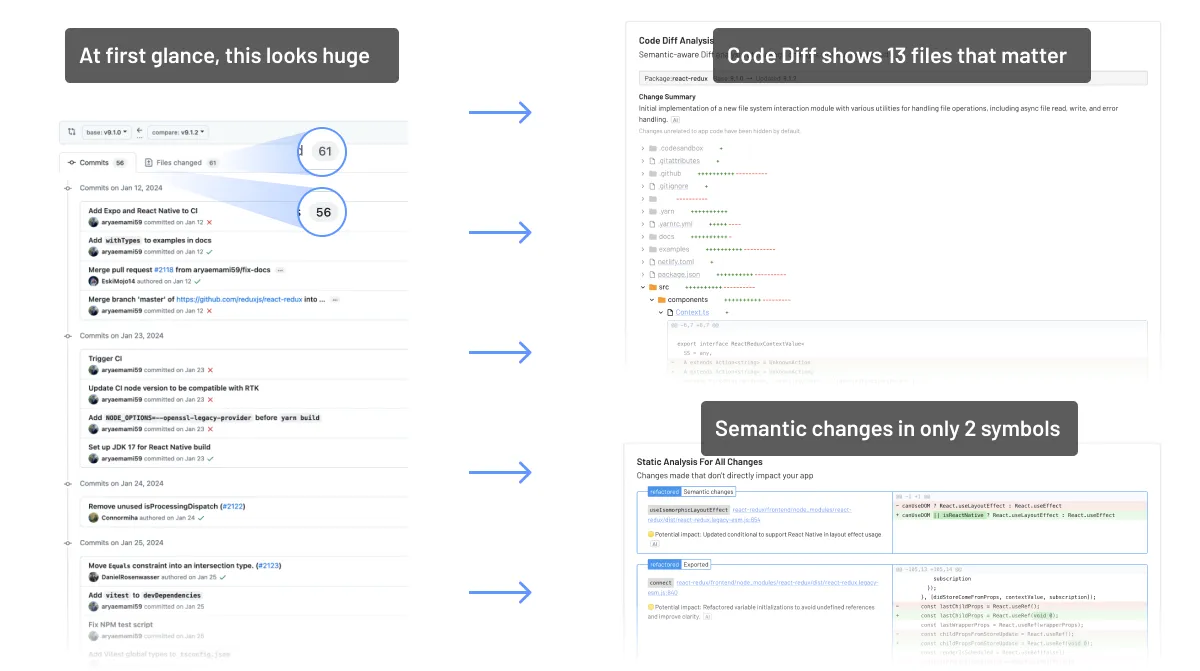Collapse the src folder
This screenshot has height=671, width=1200.
(642, 287)
